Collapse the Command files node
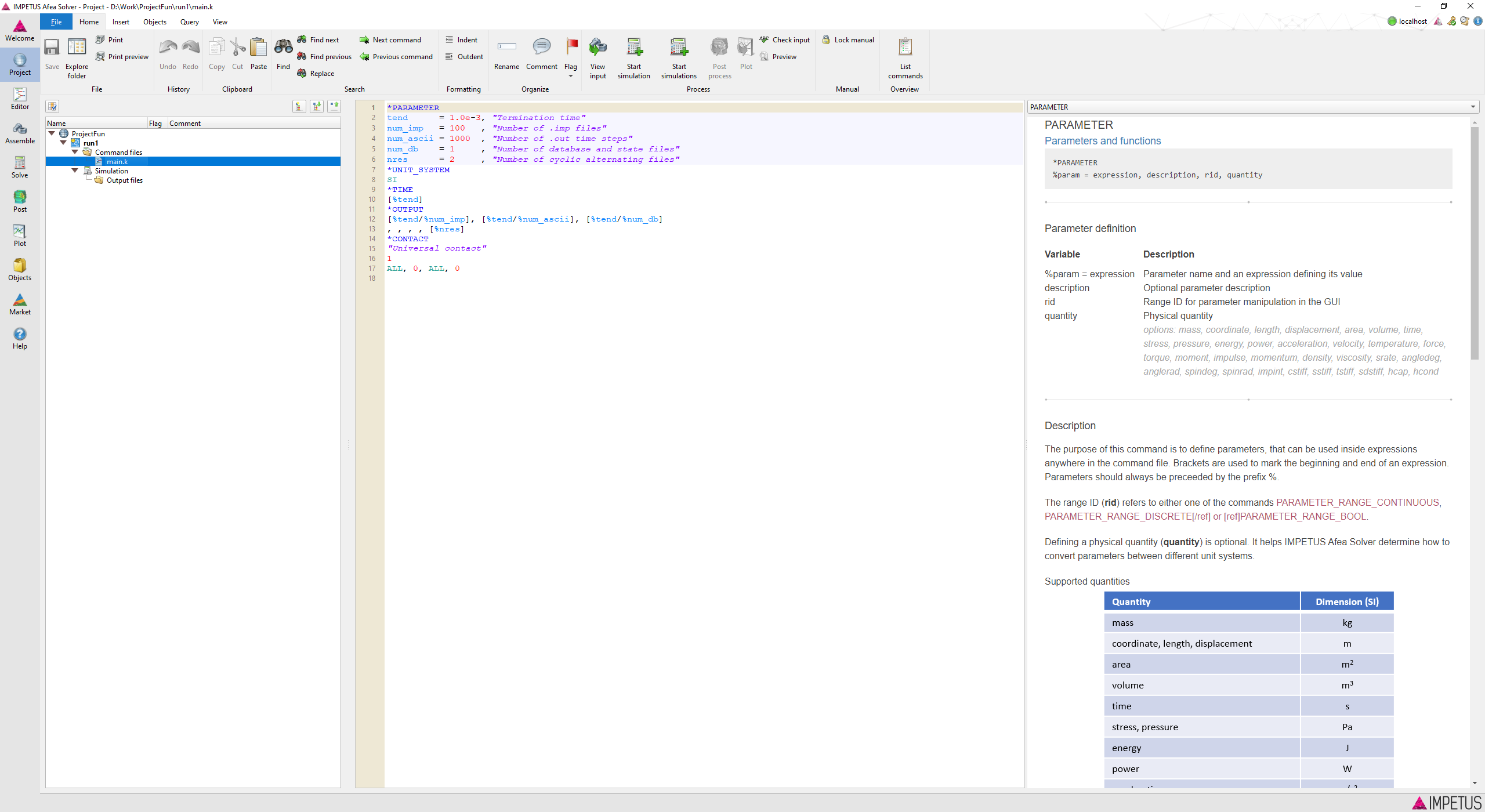The width and height of the screenshot is (1485, 812). [75, 152]
